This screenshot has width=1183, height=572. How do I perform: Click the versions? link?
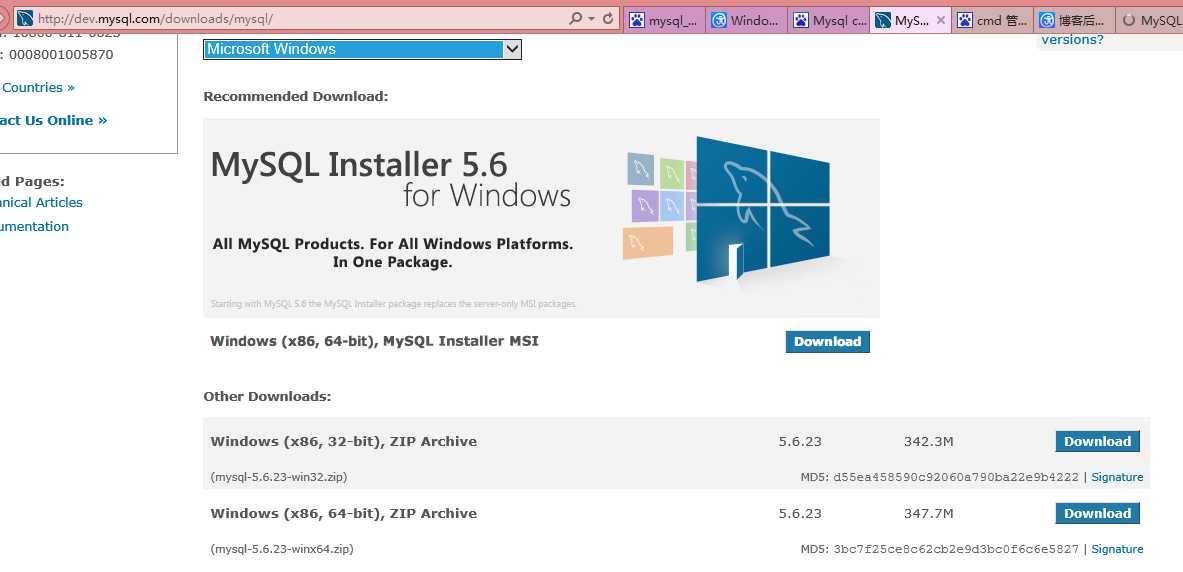[1072, 39]
